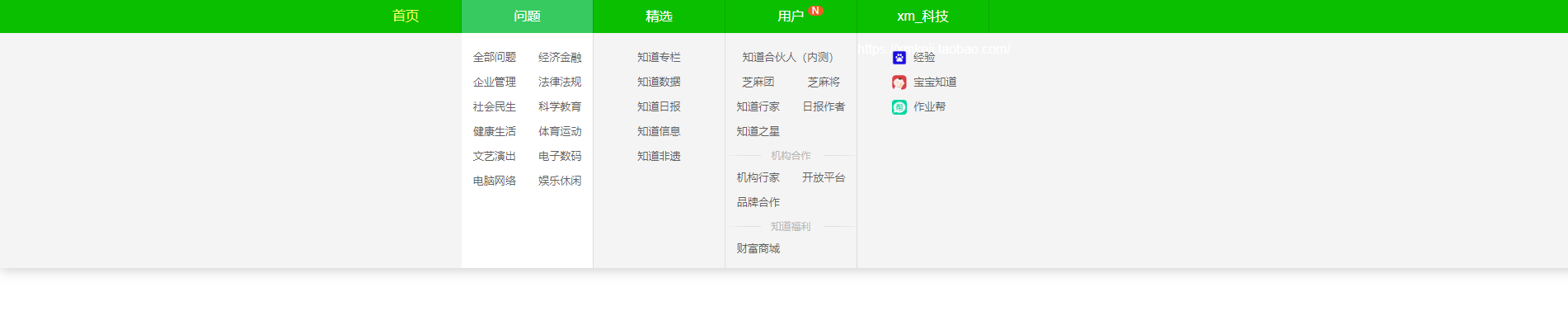
Task: Go to 娱乐休闲 category
Action: tap(560, 181)
